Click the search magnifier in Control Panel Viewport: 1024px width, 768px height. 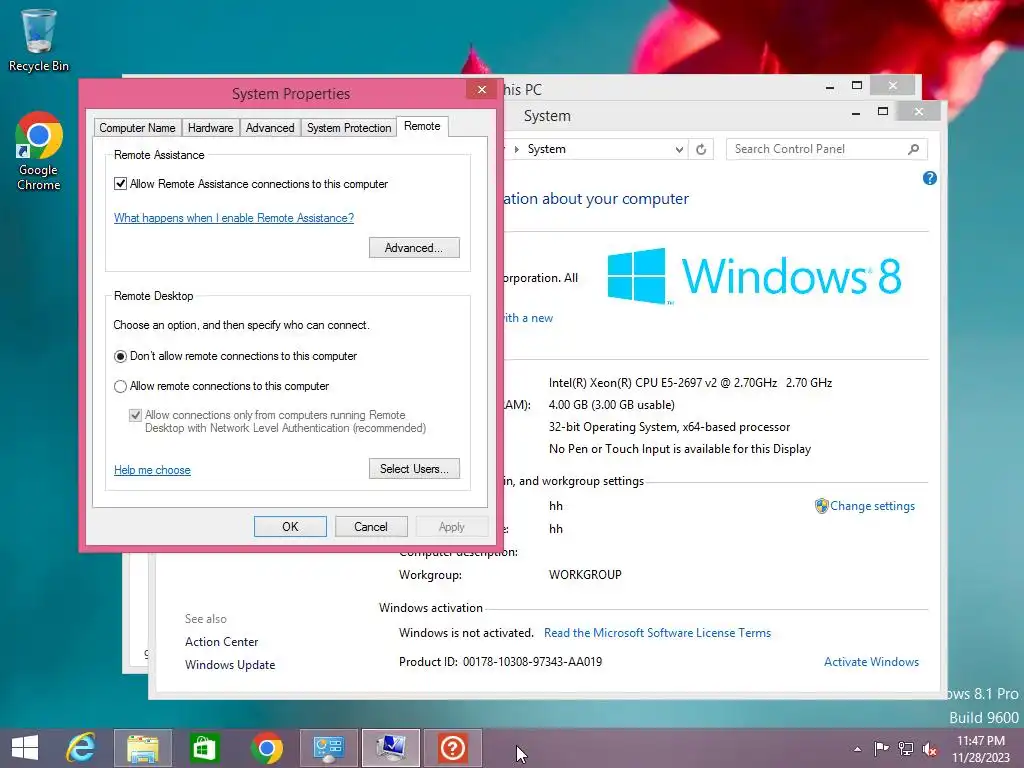(913, 149)
